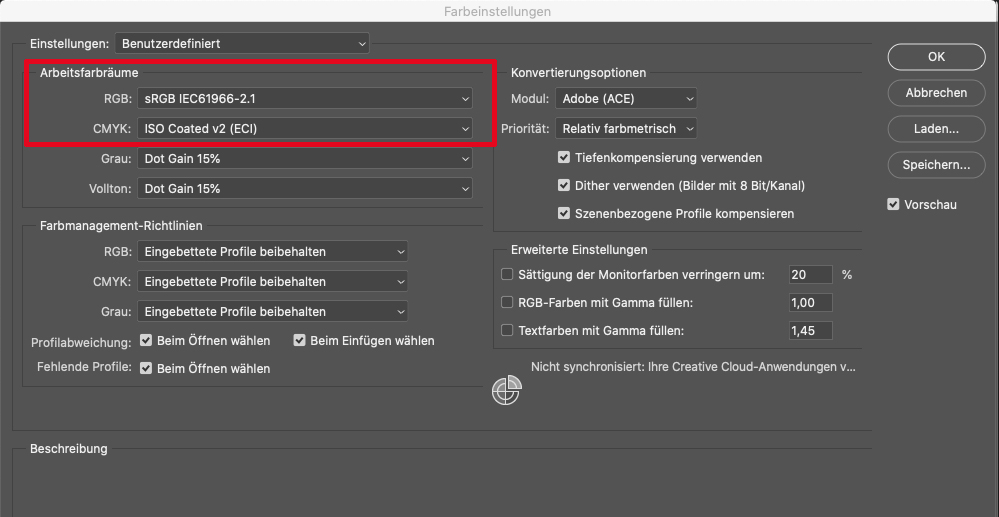This screenshot has width=999, height=517.
Task: Click the Abbrechen button
Action: pyautogui.click(x=936, y=93)
